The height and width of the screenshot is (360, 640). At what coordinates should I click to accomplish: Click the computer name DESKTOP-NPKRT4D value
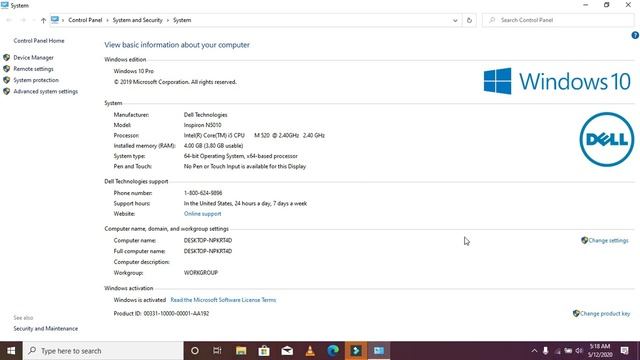tap(208, 240)
